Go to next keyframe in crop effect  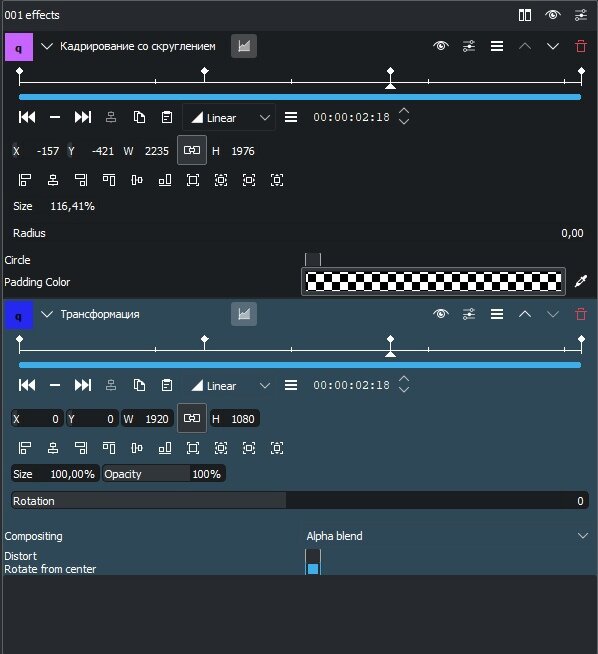pos(83,117)
